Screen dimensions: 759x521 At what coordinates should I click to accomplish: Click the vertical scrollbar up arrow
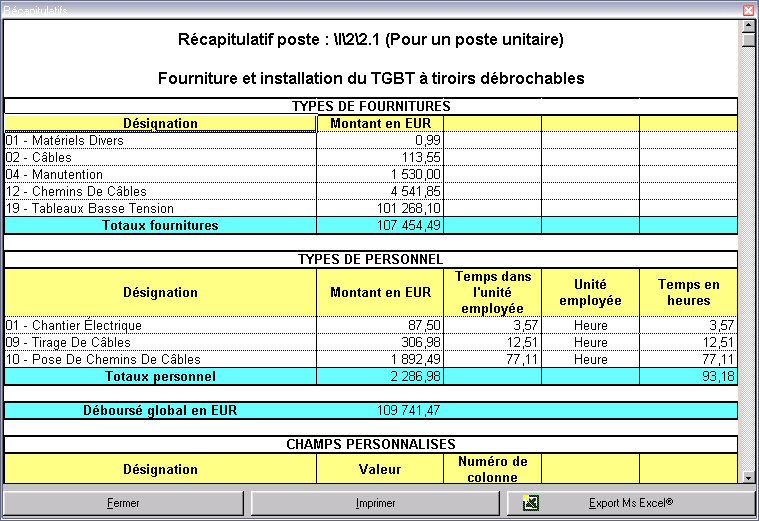pyautogui.click(x=748, y=26)
